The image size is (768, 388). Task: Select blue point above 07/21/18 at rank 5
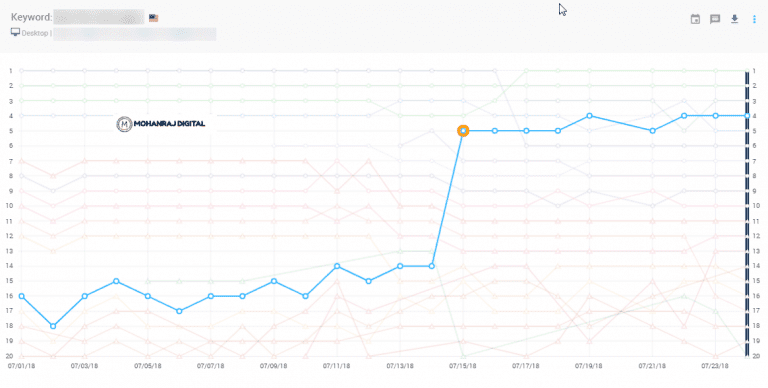point(652,131)
